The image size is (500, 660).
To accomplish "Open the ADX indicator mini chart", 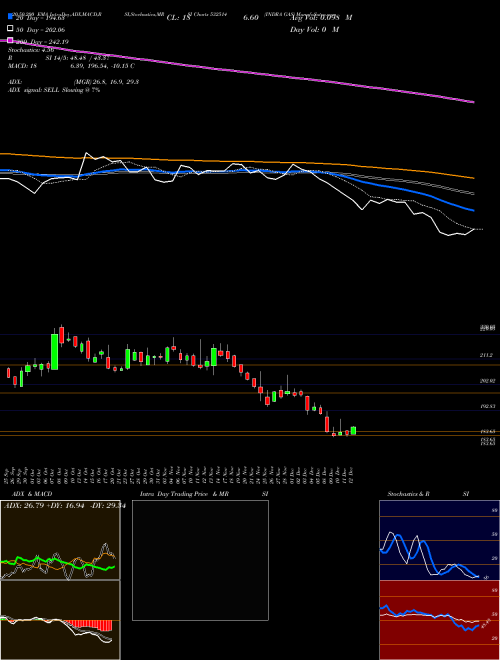I will point(60,540).
